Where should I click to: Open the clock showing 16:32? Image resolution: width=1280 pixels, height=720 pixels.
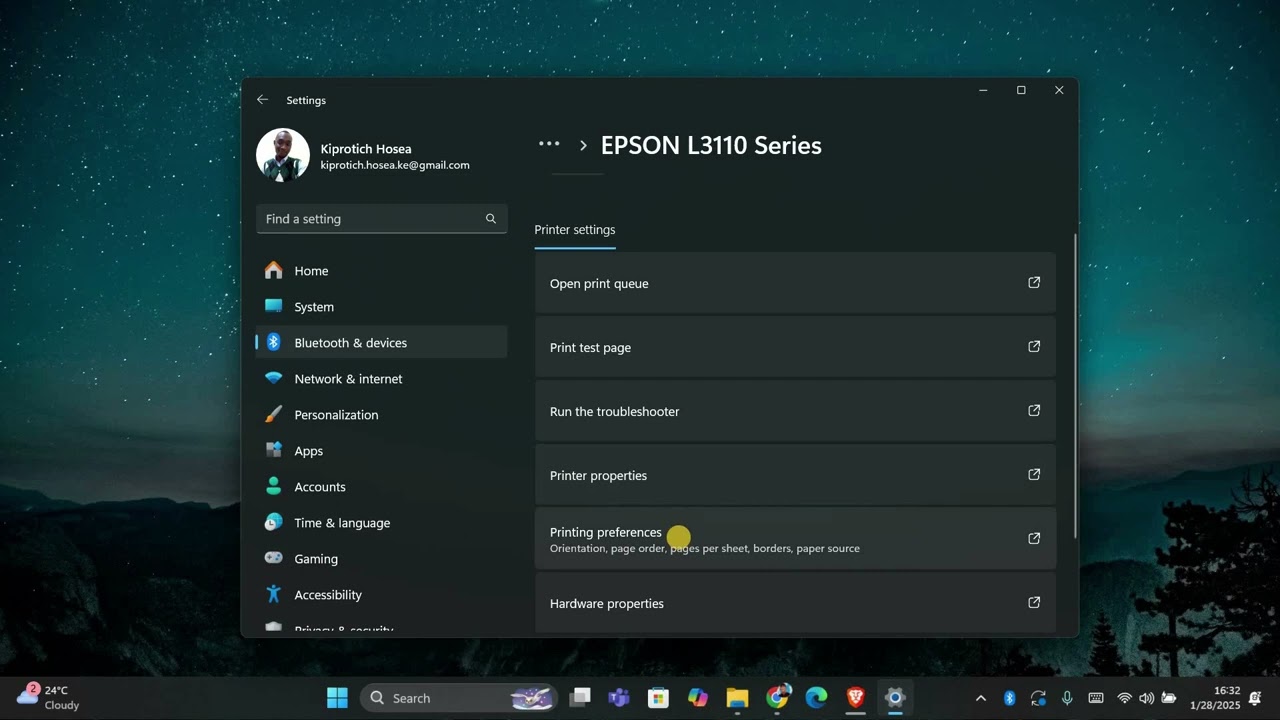coord(1215,697)
